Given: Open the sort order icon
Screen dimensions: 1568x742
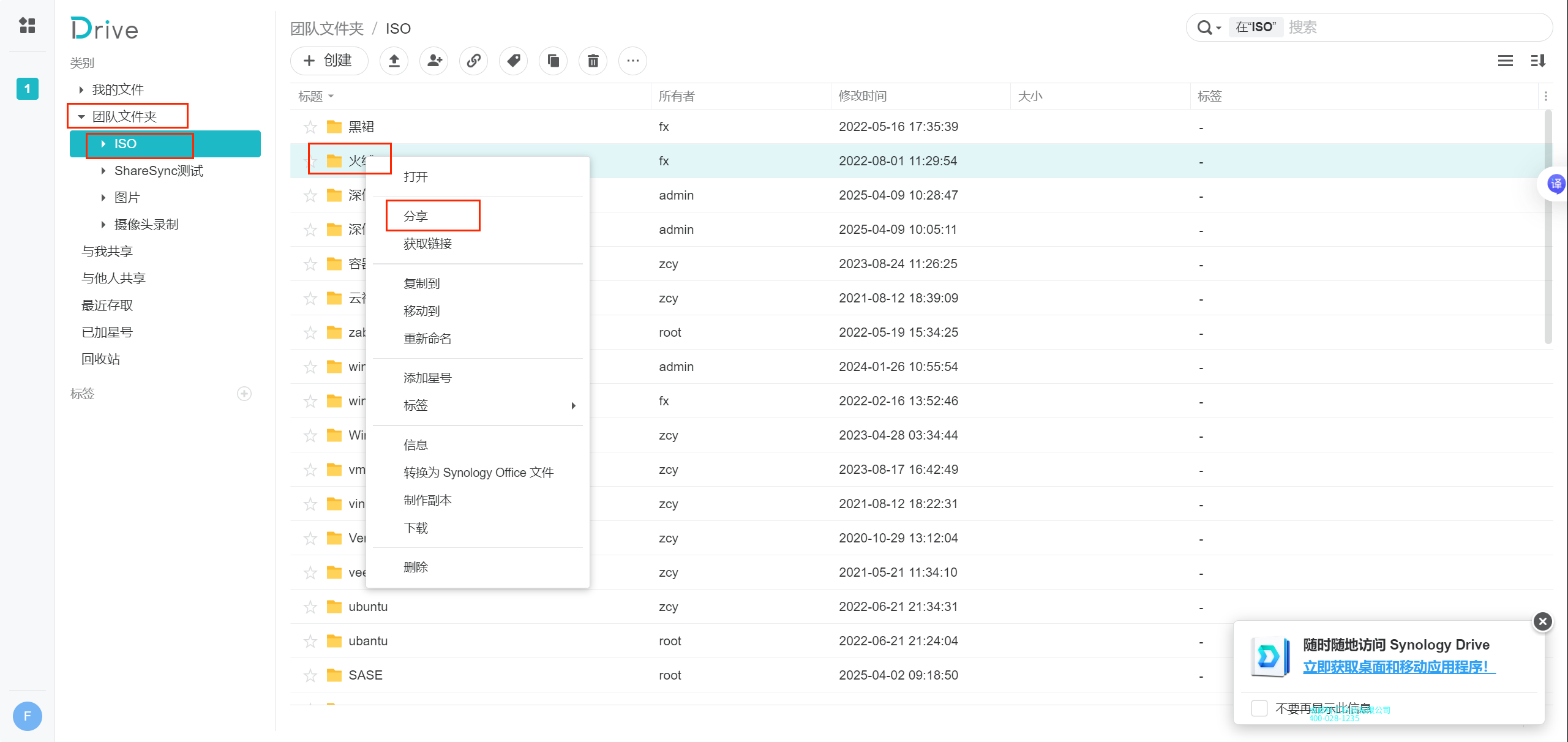Looking at the screenshot, I should coord(1539,61).
